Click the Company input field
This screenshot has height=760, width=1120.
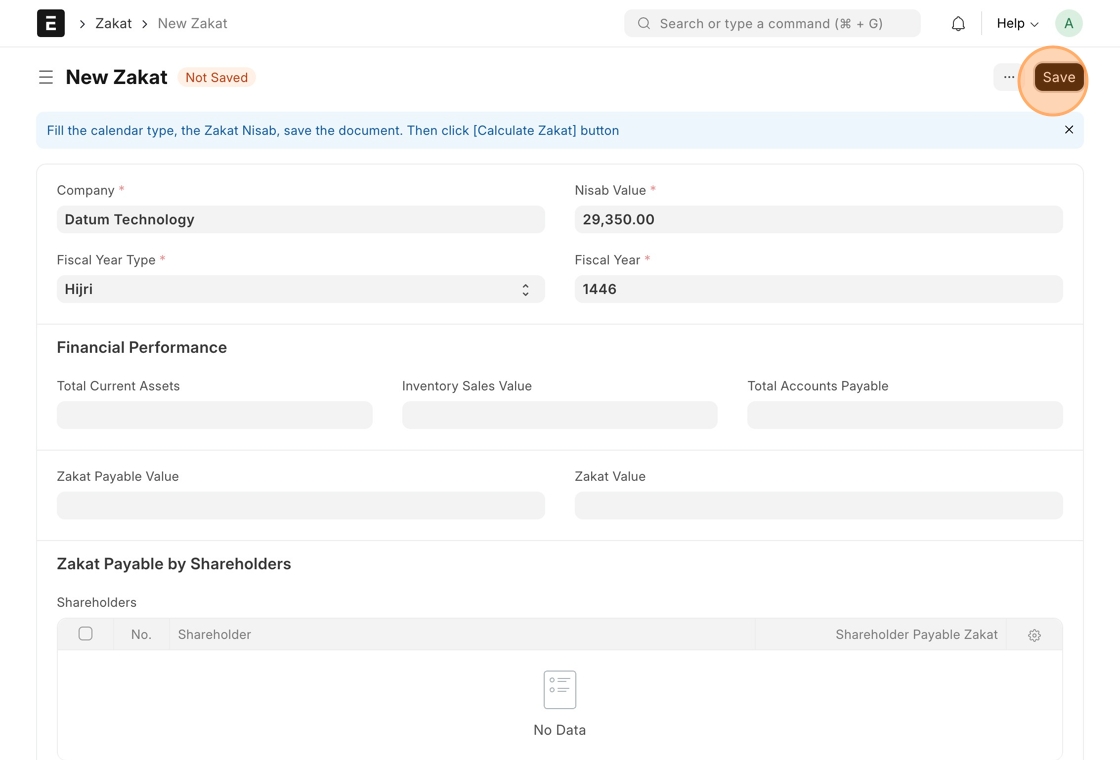pyautogui.click(x=300, y=219)
